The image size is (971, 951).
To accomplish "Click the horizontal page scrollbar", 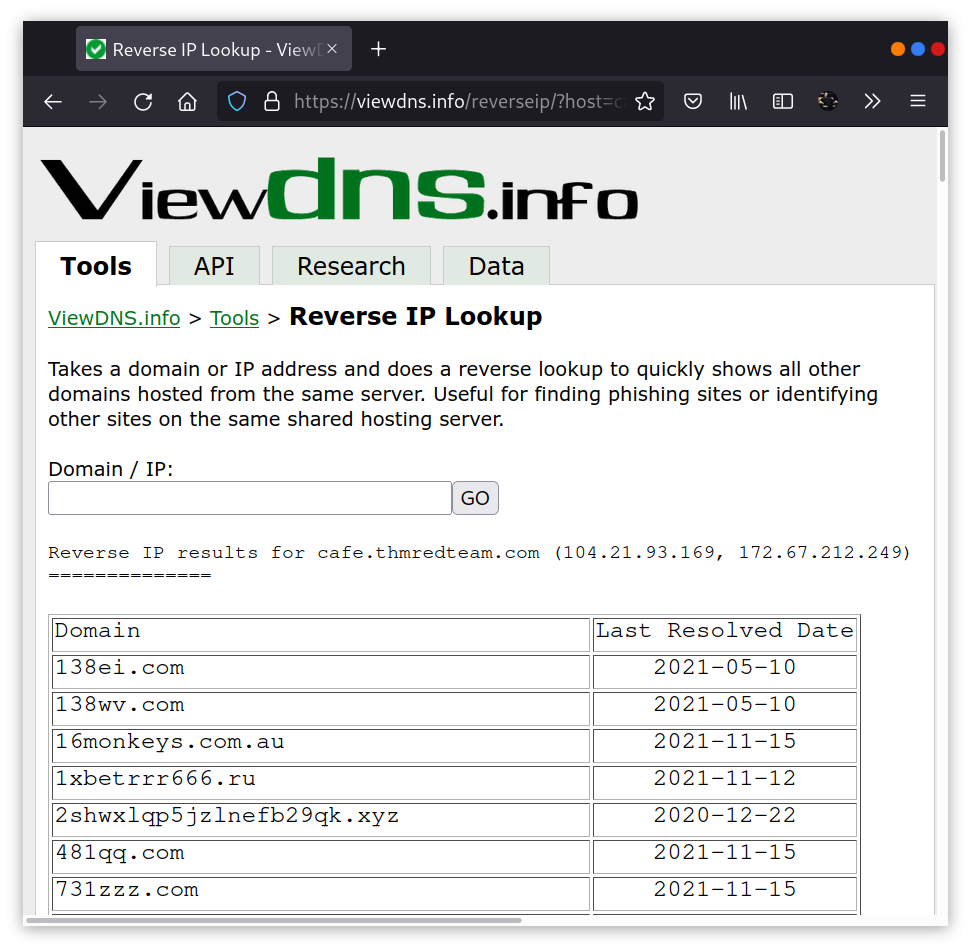I will [274, 921].
